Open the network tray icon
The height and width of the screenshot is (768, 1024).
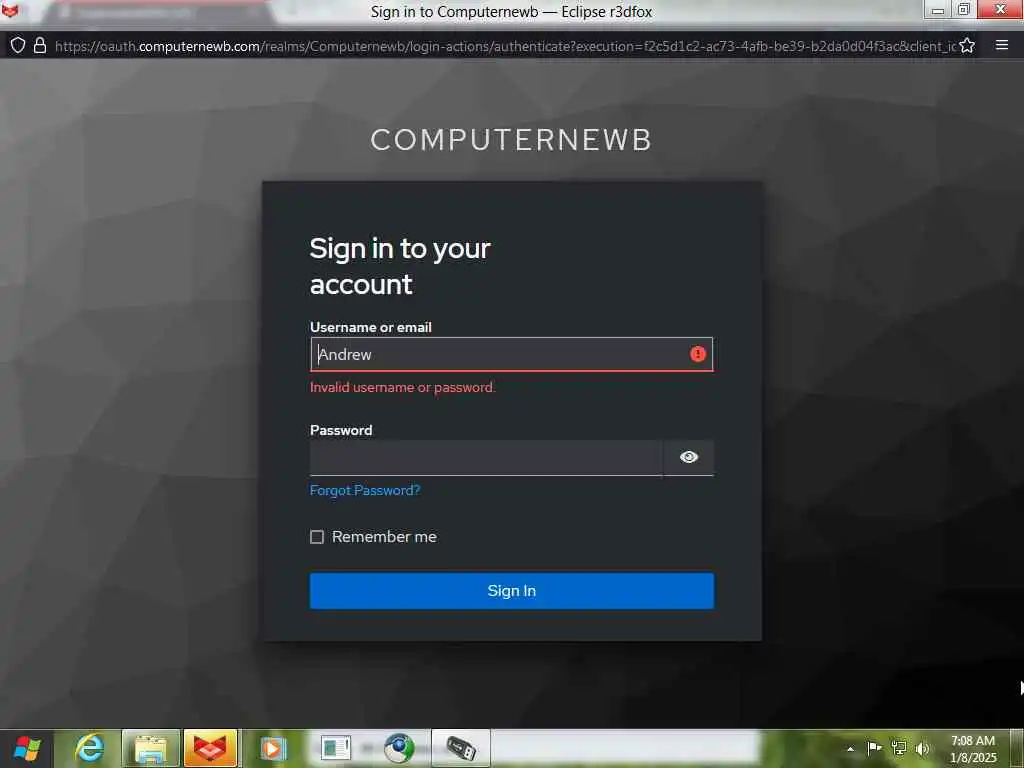[x=899, y=748]
